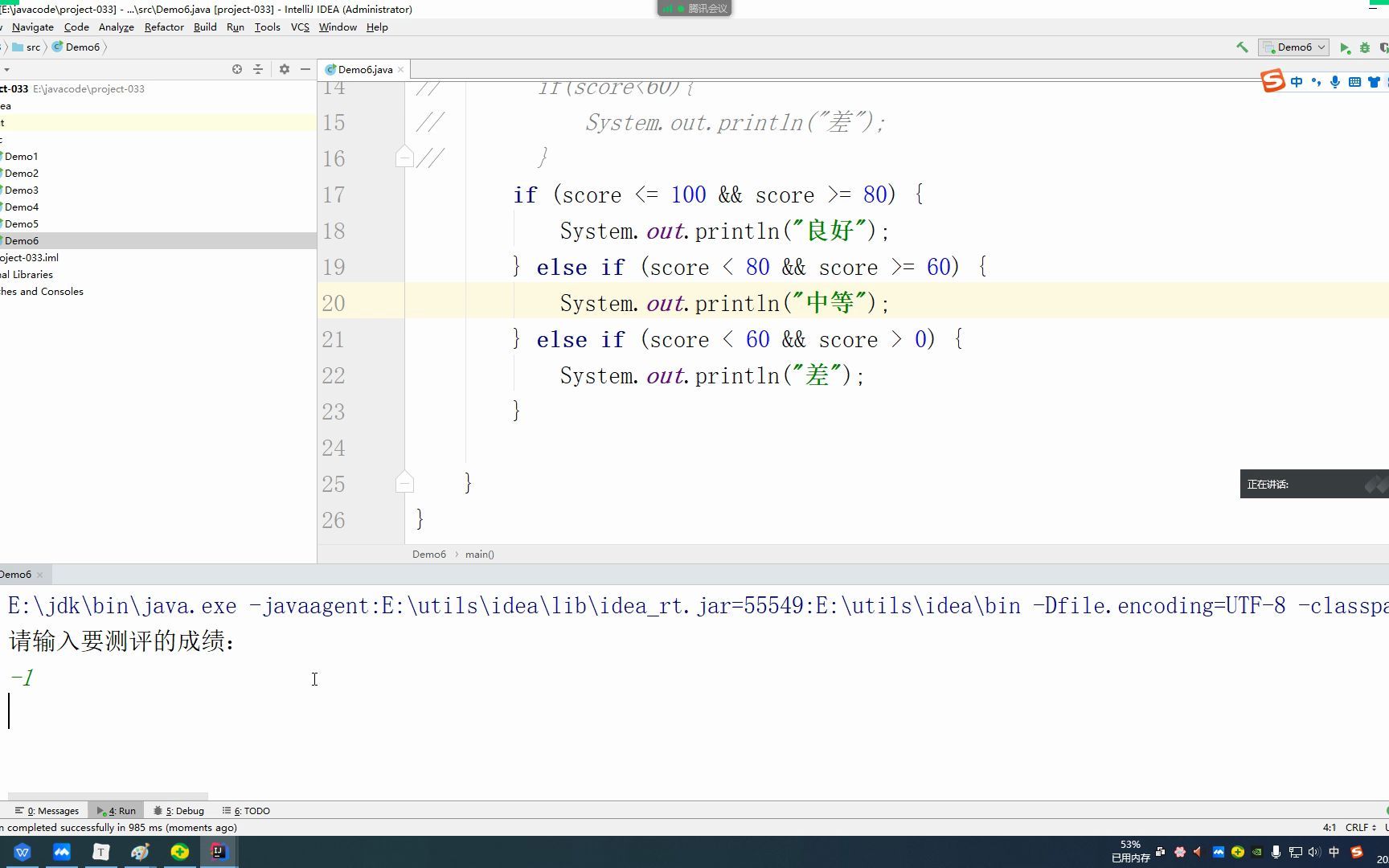
Task: Click the 4:1 caret position in status bar
Action: click(1330, 828)
